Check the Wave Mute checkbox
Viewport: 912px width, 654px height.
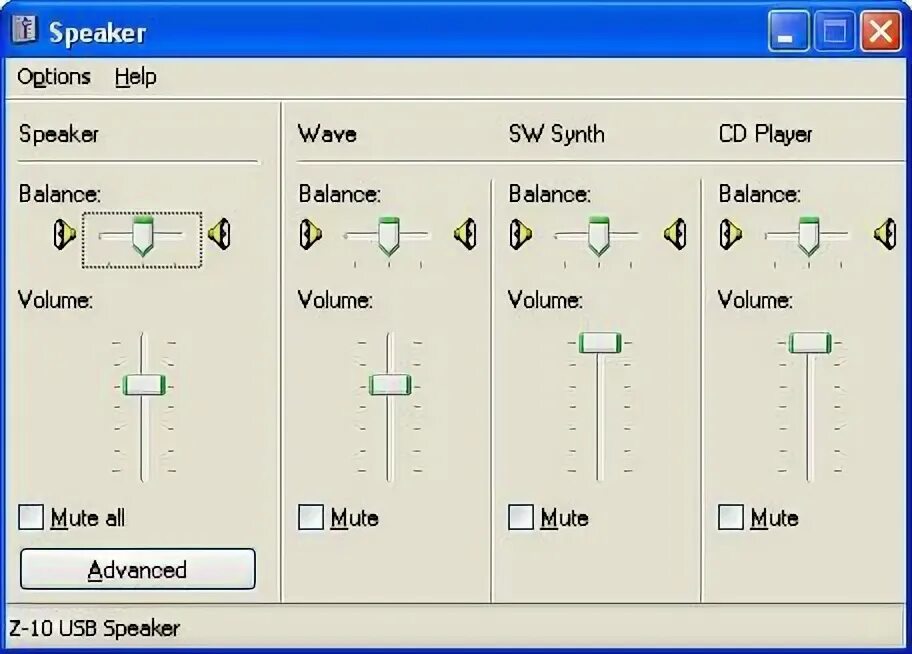311,517
